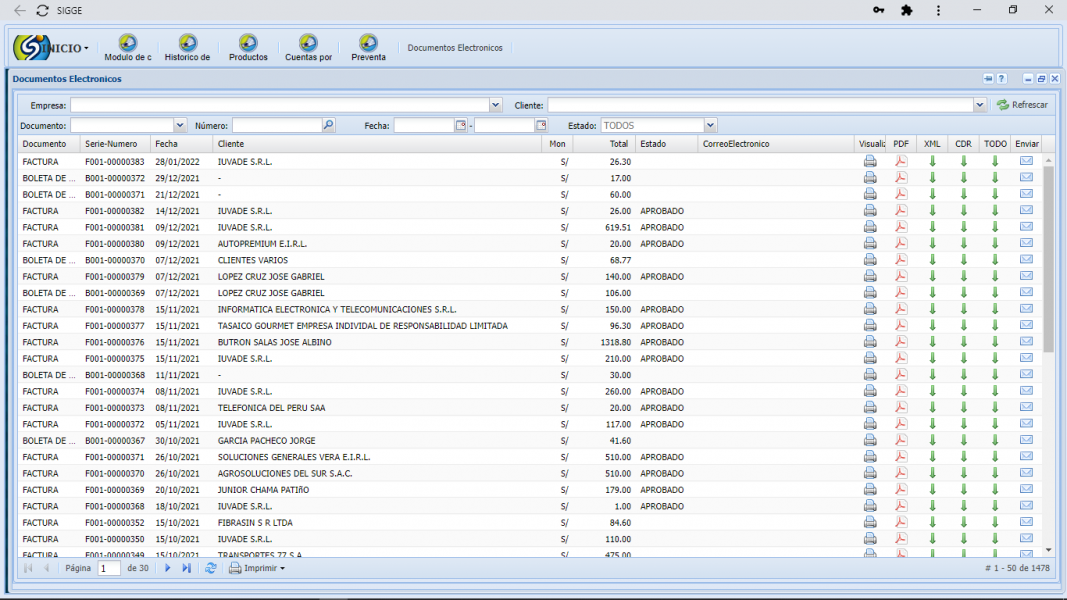The width and height of the screenshot is (1067, 600).
Task: Open the Preventa module
Action: point(368,43)
